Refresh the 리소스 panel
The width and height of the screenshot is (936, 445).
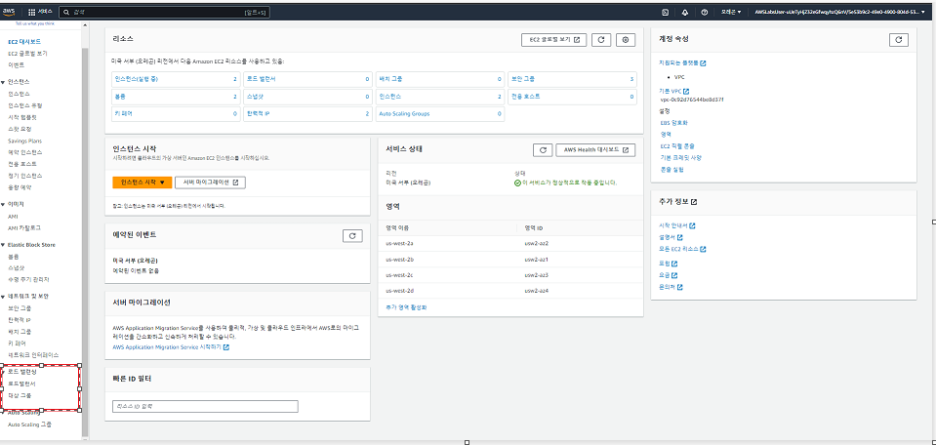601,39
